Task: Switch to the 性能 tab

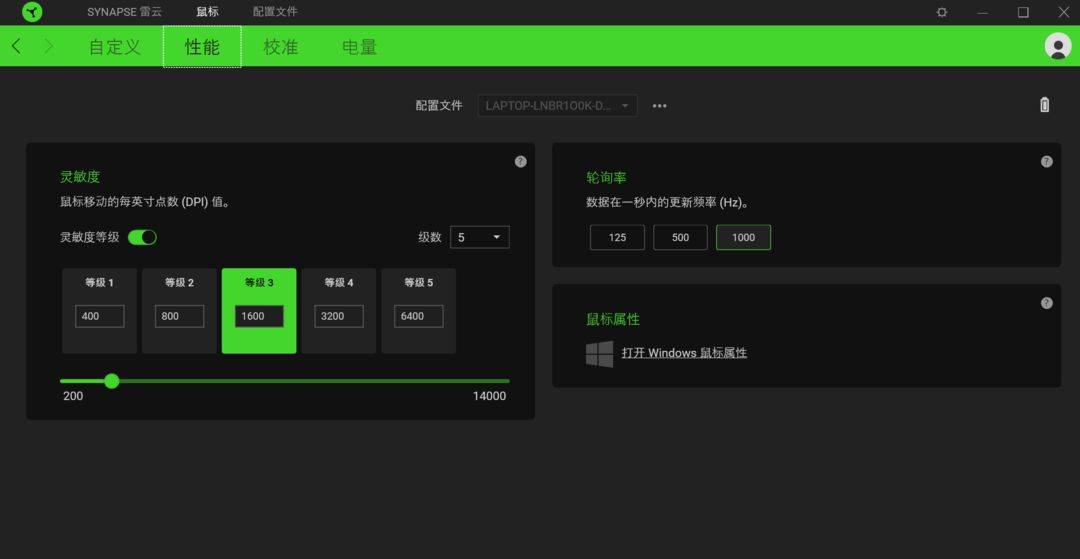Action: [x=202, y=47]
